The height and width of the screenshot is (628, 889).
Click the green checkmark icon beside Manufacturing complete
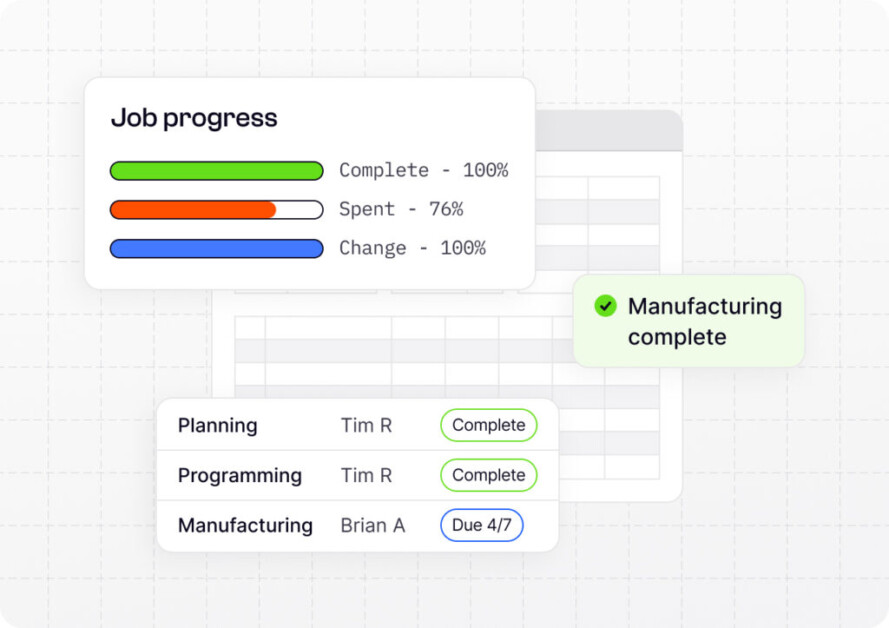coord(605,306)
